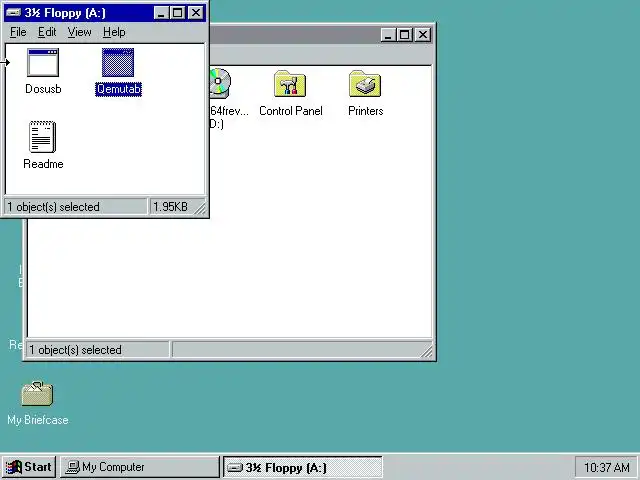
Task: Close the My Computer window
Action: pyautogui.click(x=423, y=35)
